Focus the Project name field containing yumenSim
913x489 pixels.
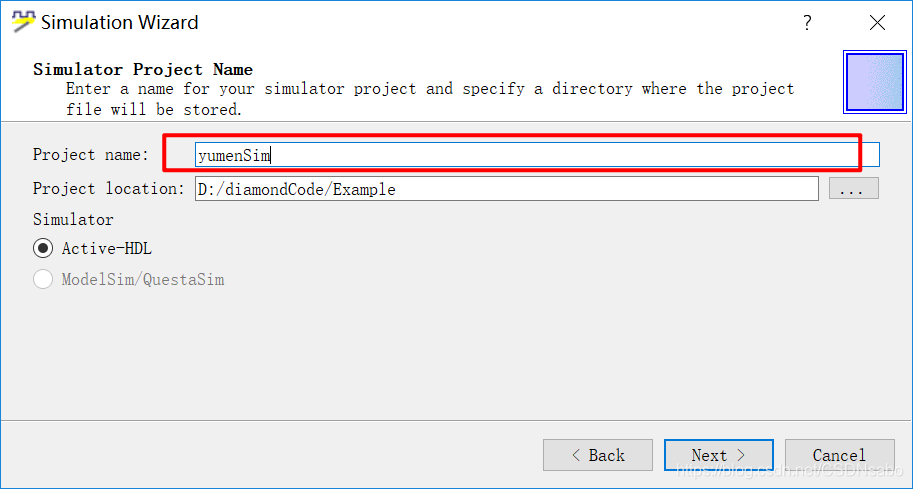537,155
